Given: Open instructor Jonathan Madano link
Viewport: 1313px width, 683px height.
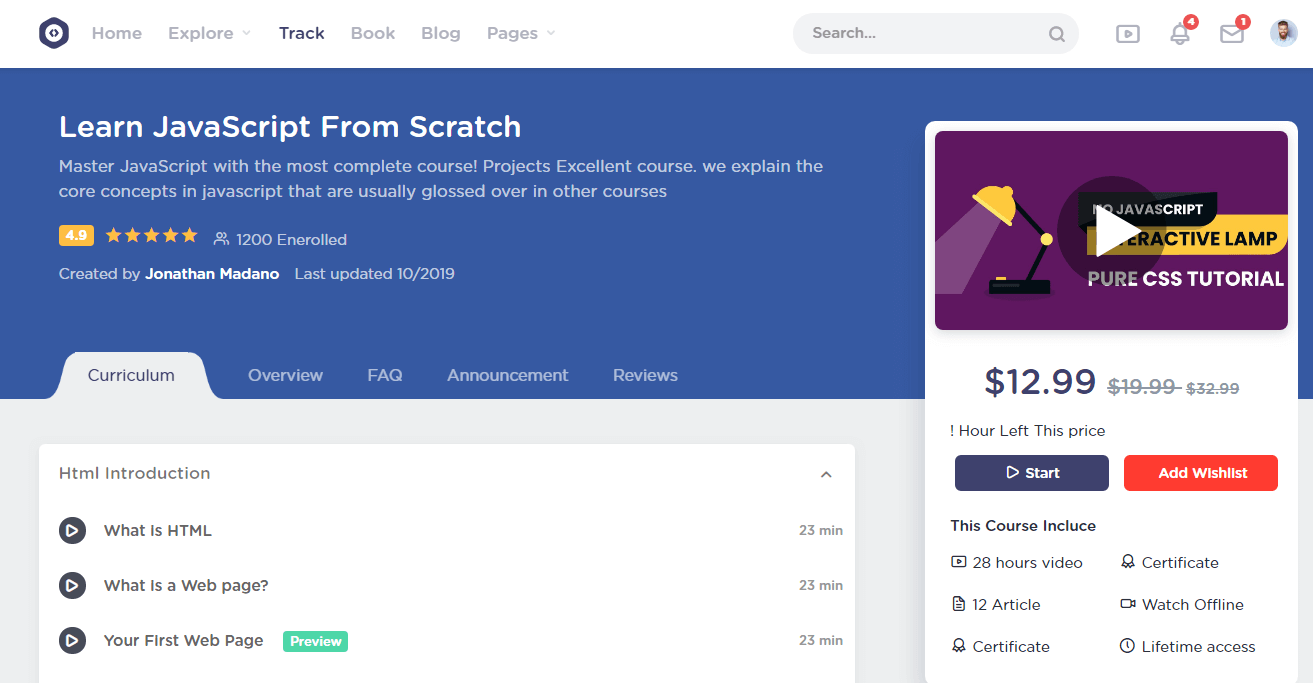Looking at the screenshot, I should pos(212,274).
